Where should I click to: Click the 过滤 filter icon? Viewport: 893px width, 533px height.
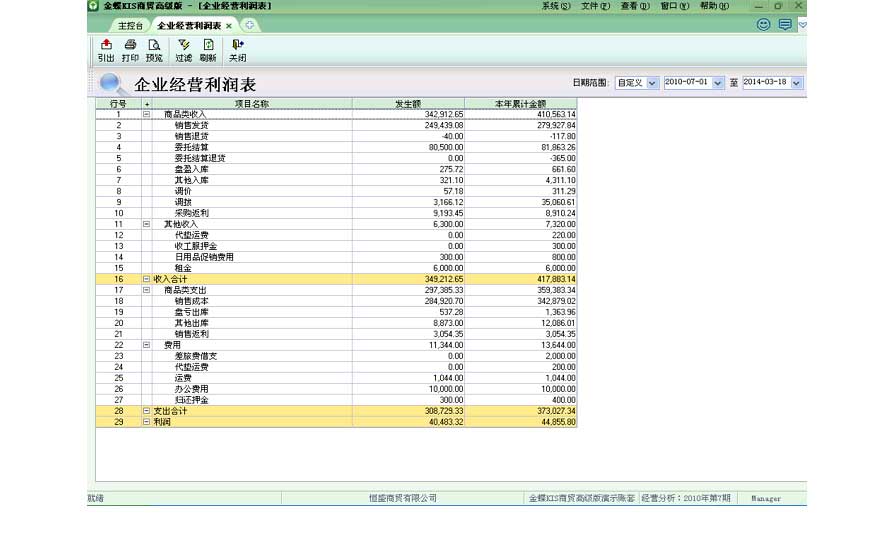184,50
